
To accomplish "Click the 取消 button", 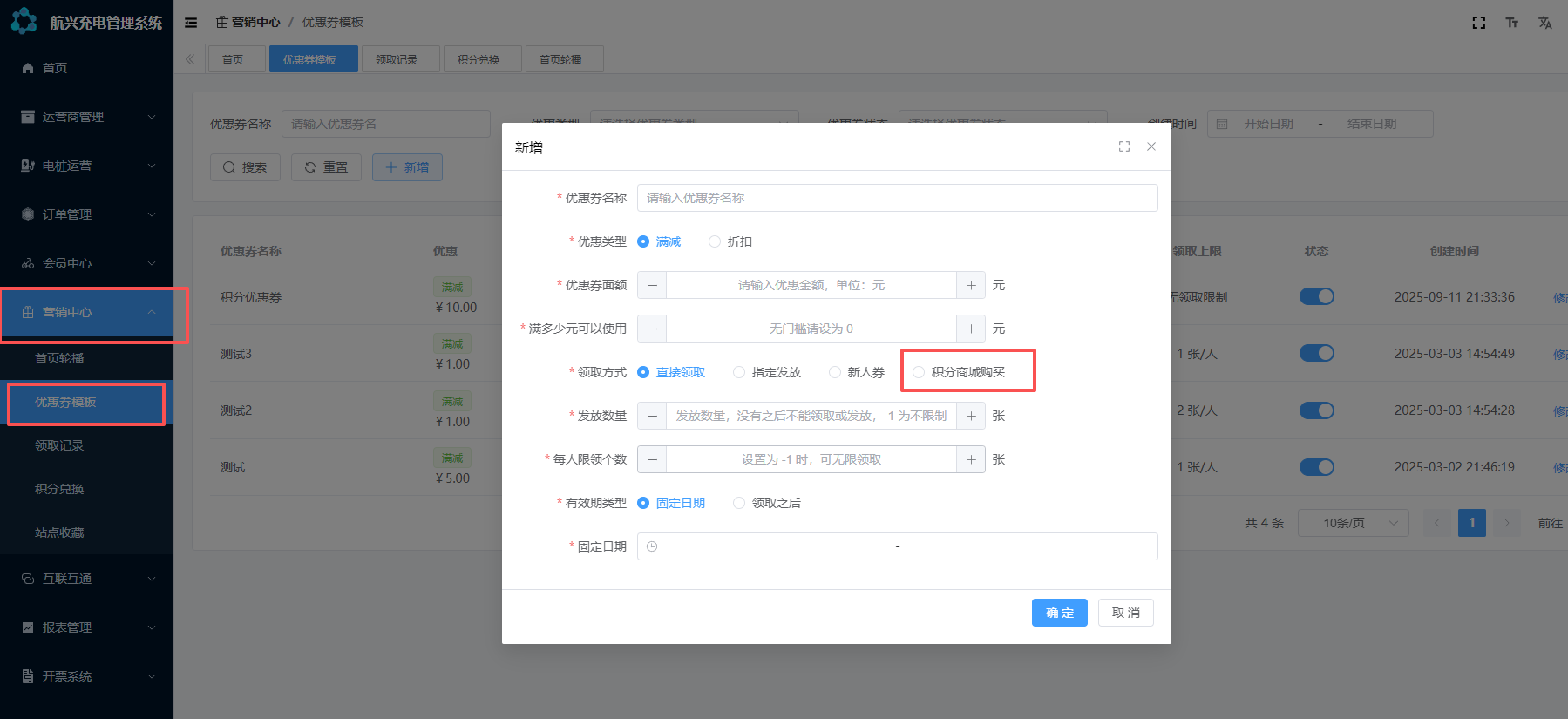I will click(x=1125, y=613).
